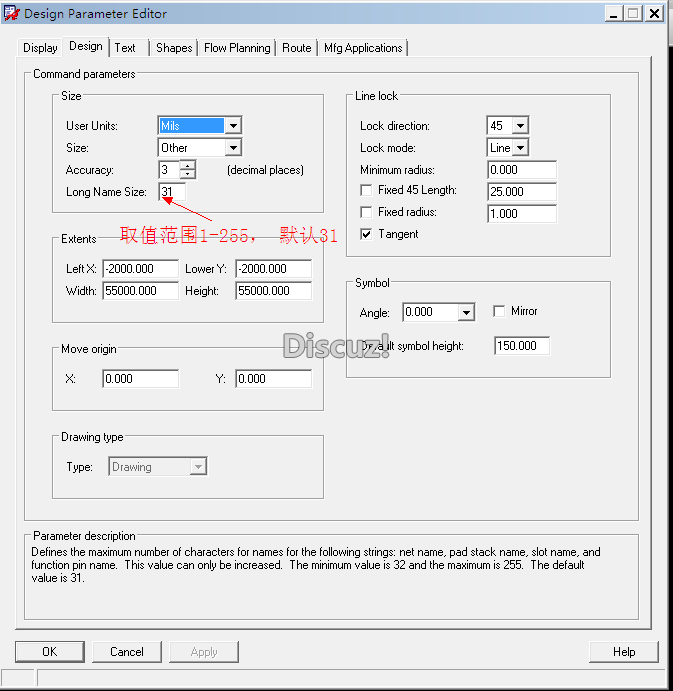Minimize the Design Parameter Editor window
The width and height of the screenshot is (673, 691).
[x=614, y=14]
